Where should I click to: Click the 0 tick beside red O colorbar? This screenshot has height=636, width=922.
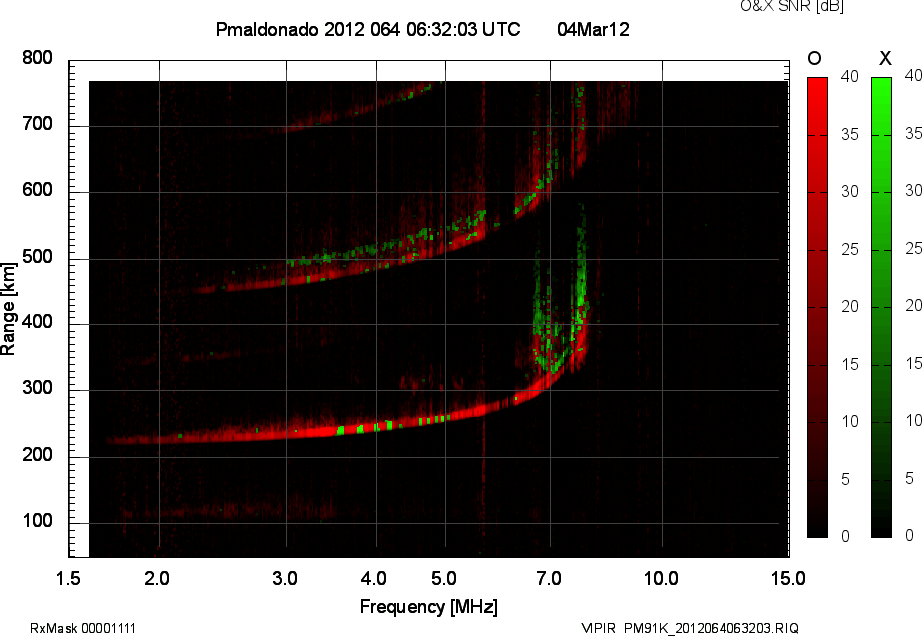coord(845,536)
